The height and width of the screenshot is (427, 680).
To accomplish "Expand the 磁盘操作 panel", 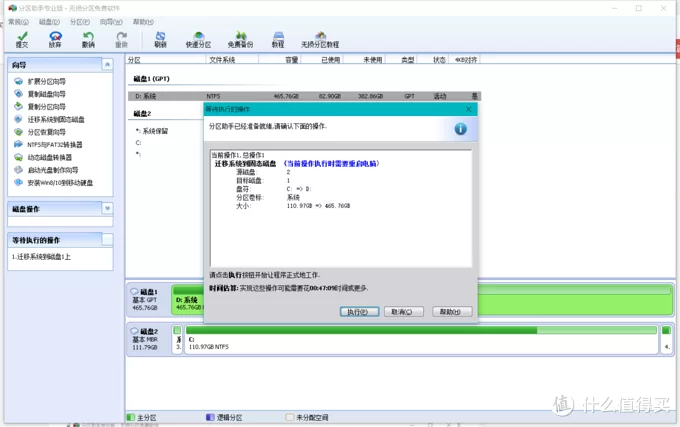I will [x=108, y=209].
